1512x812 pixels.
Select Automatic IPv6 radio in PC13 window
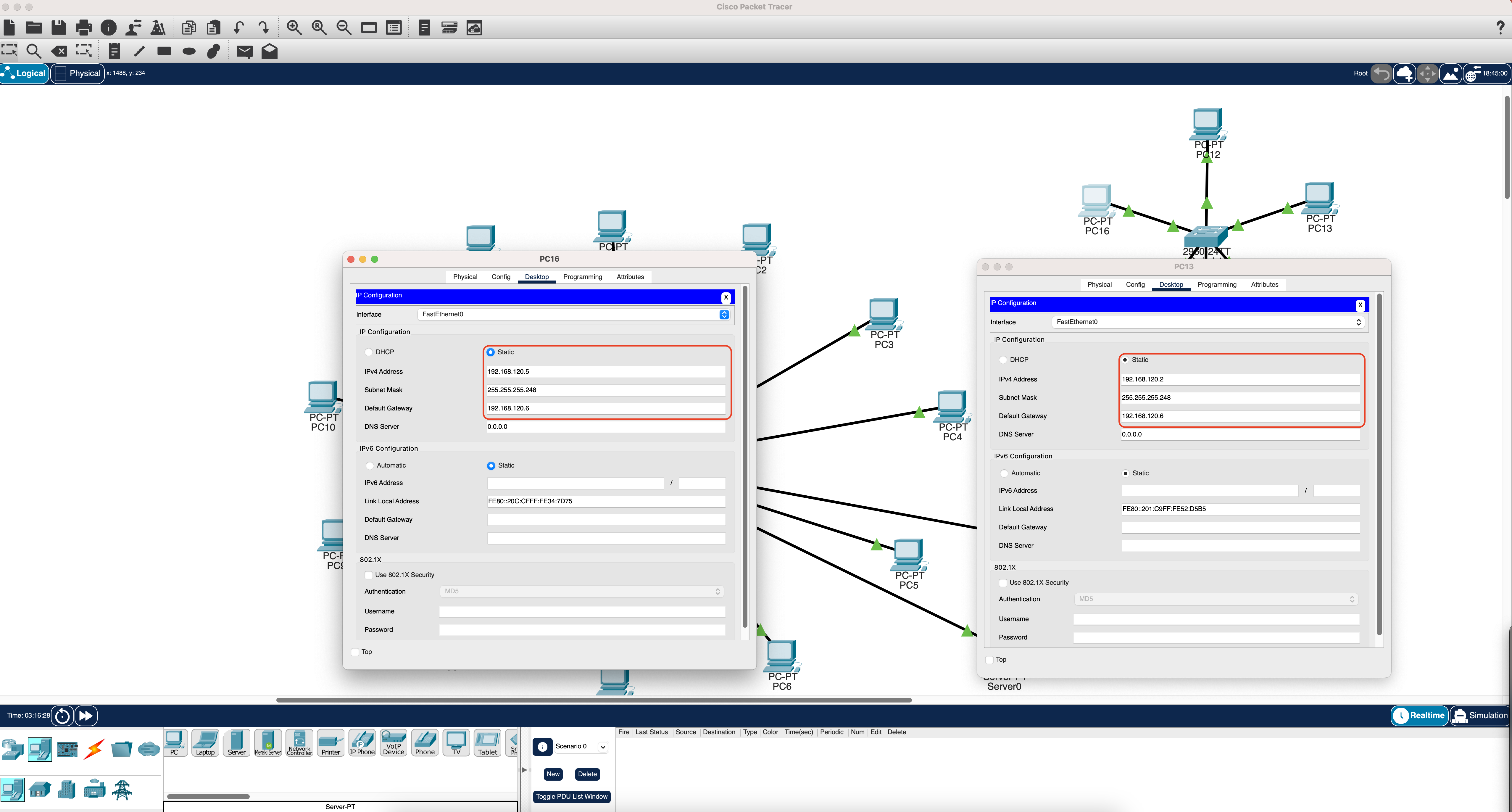pos(1004,473)
